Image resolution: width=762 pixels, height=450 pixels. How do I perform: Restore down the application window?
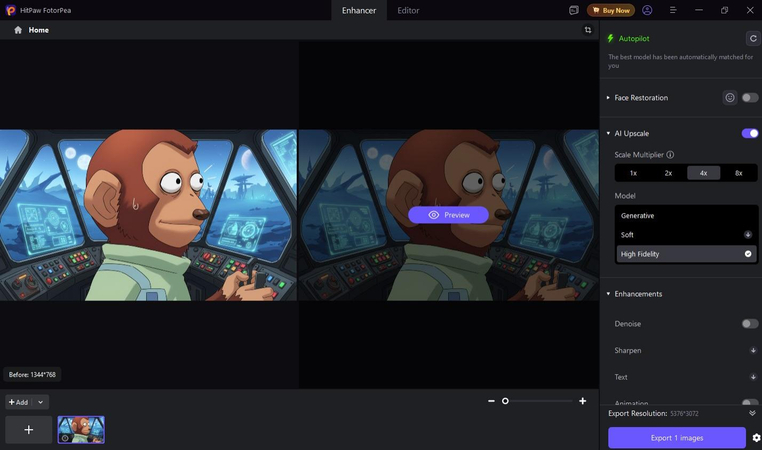pyautogui.click(x=725, y=10)
